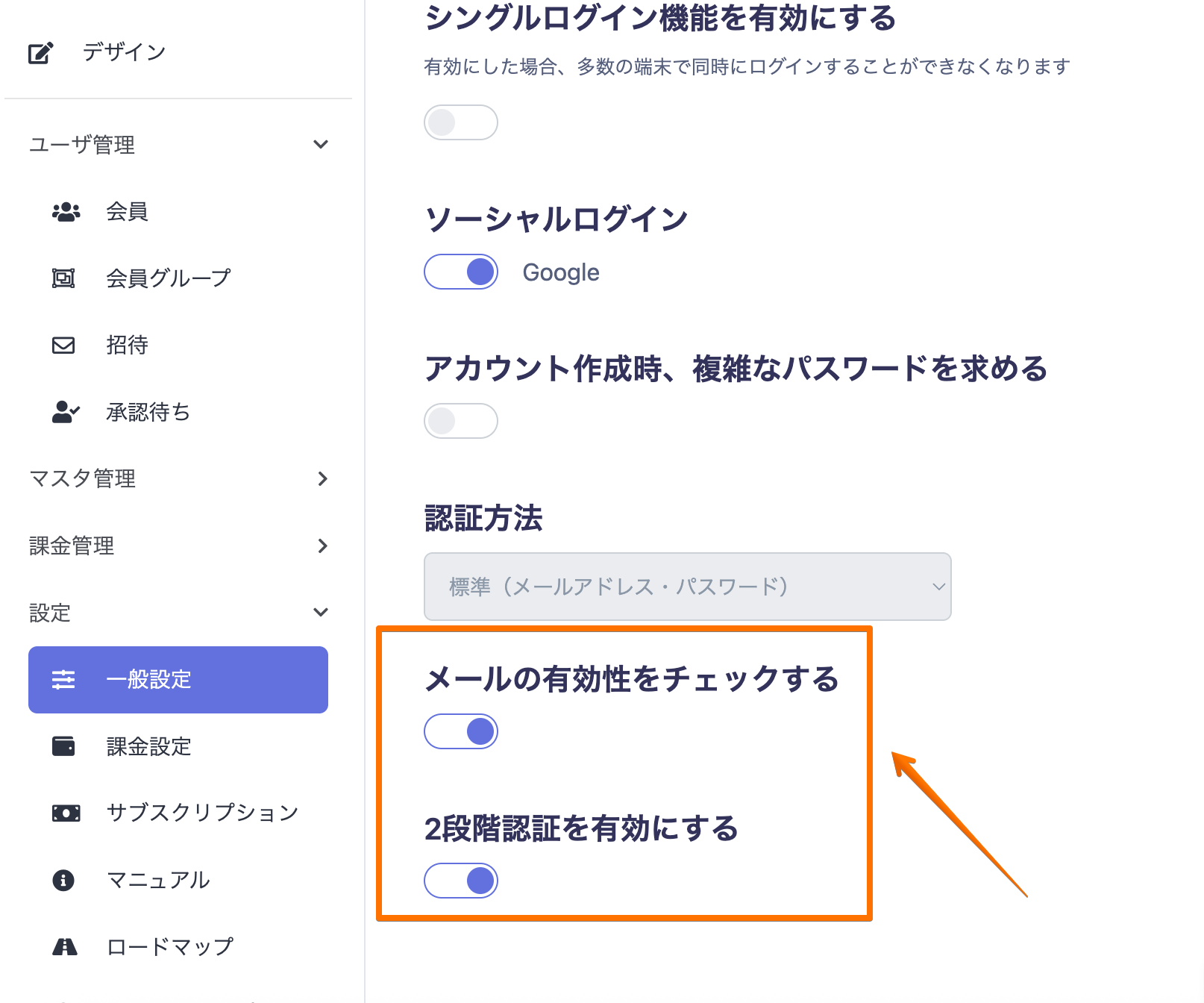Viewport: 1204px width, 1003px height.
Task: Click the 招待 envelope icon
Action: point(63,346)
